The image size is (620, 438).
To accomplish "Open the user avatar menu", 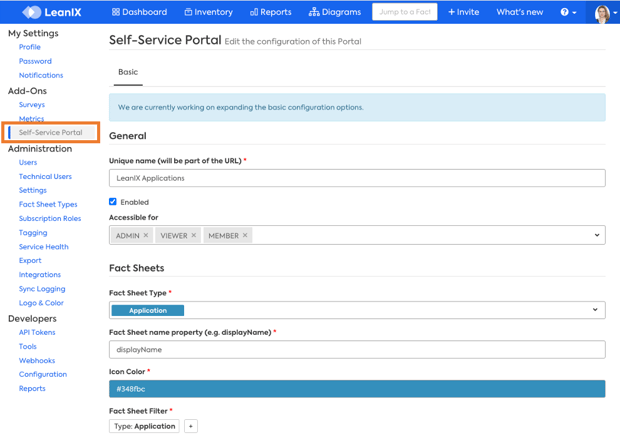I will point(605,13).
